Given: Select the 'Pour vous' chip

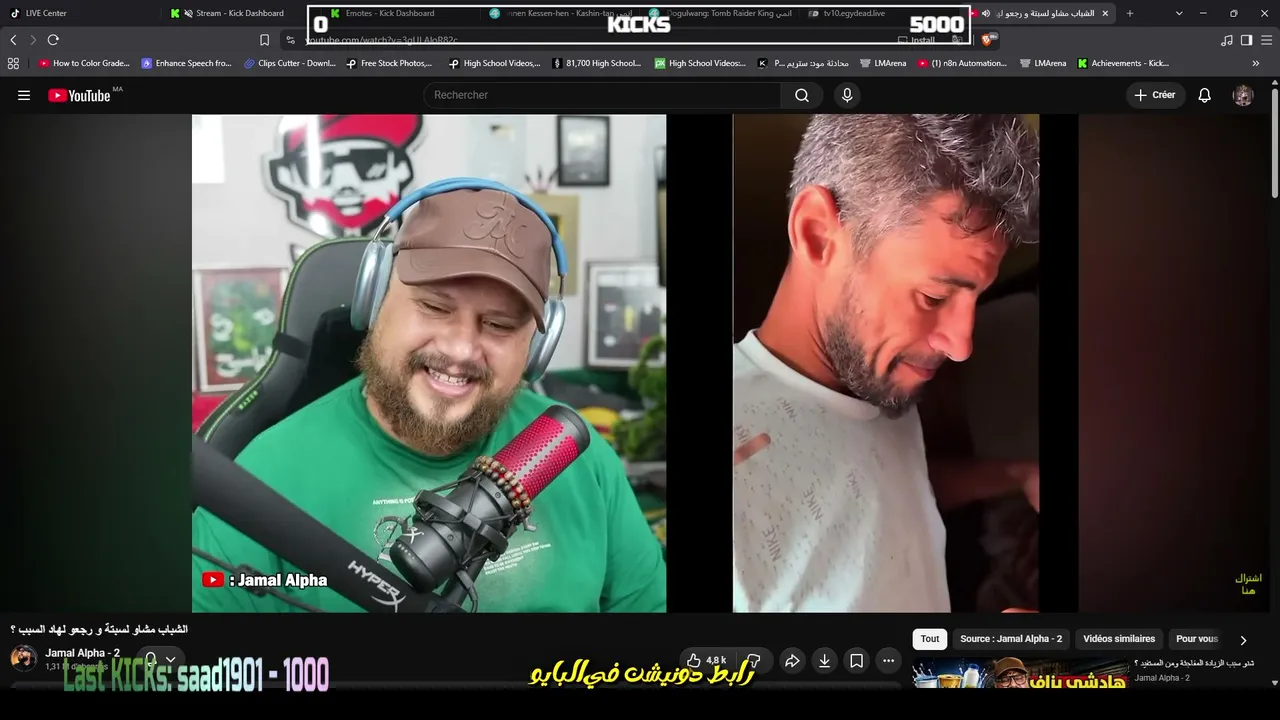Looking at the screenshot, I should [1196, 639].
